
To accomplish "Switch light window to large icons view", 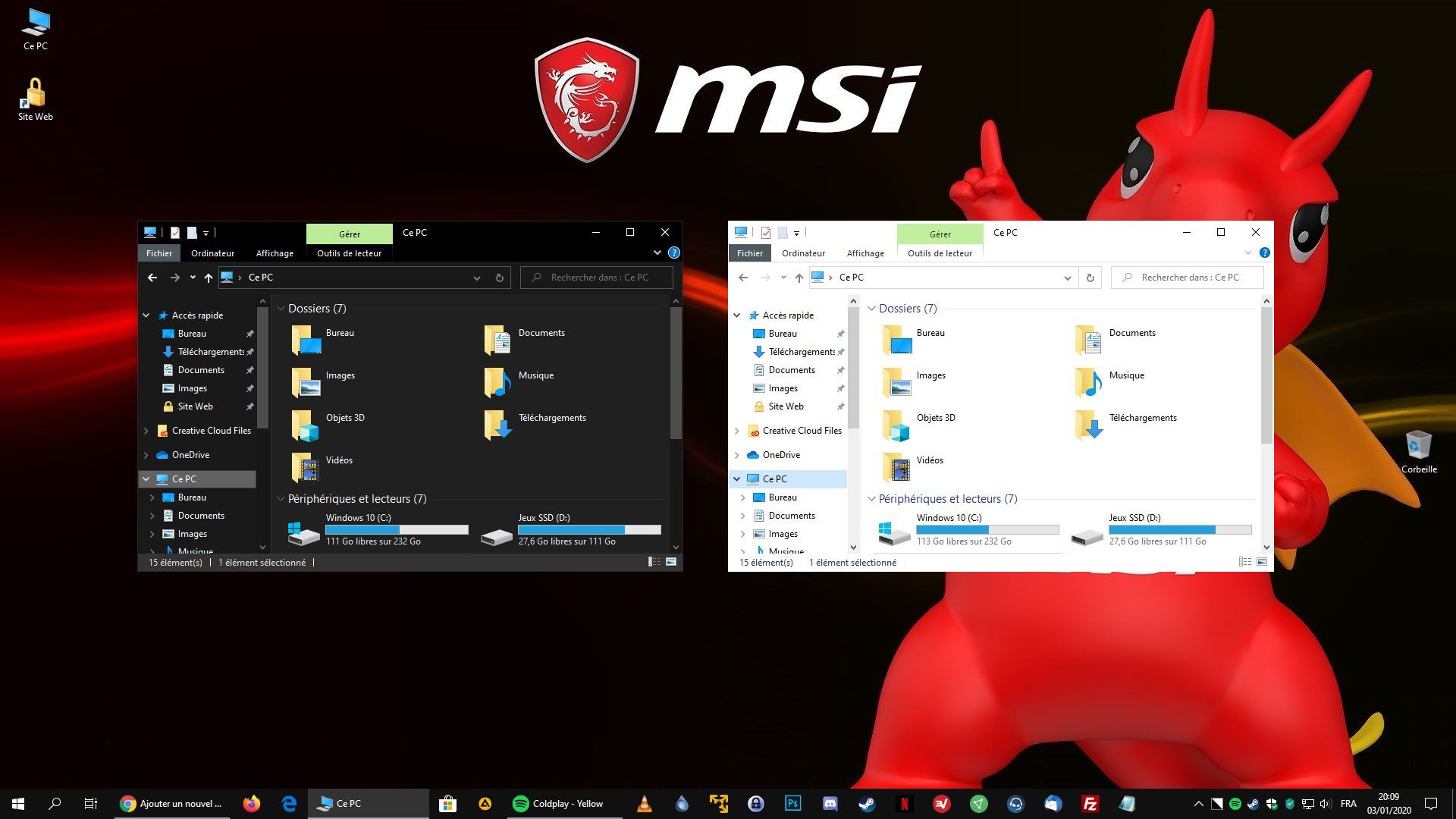I will tap(1262, 562).
